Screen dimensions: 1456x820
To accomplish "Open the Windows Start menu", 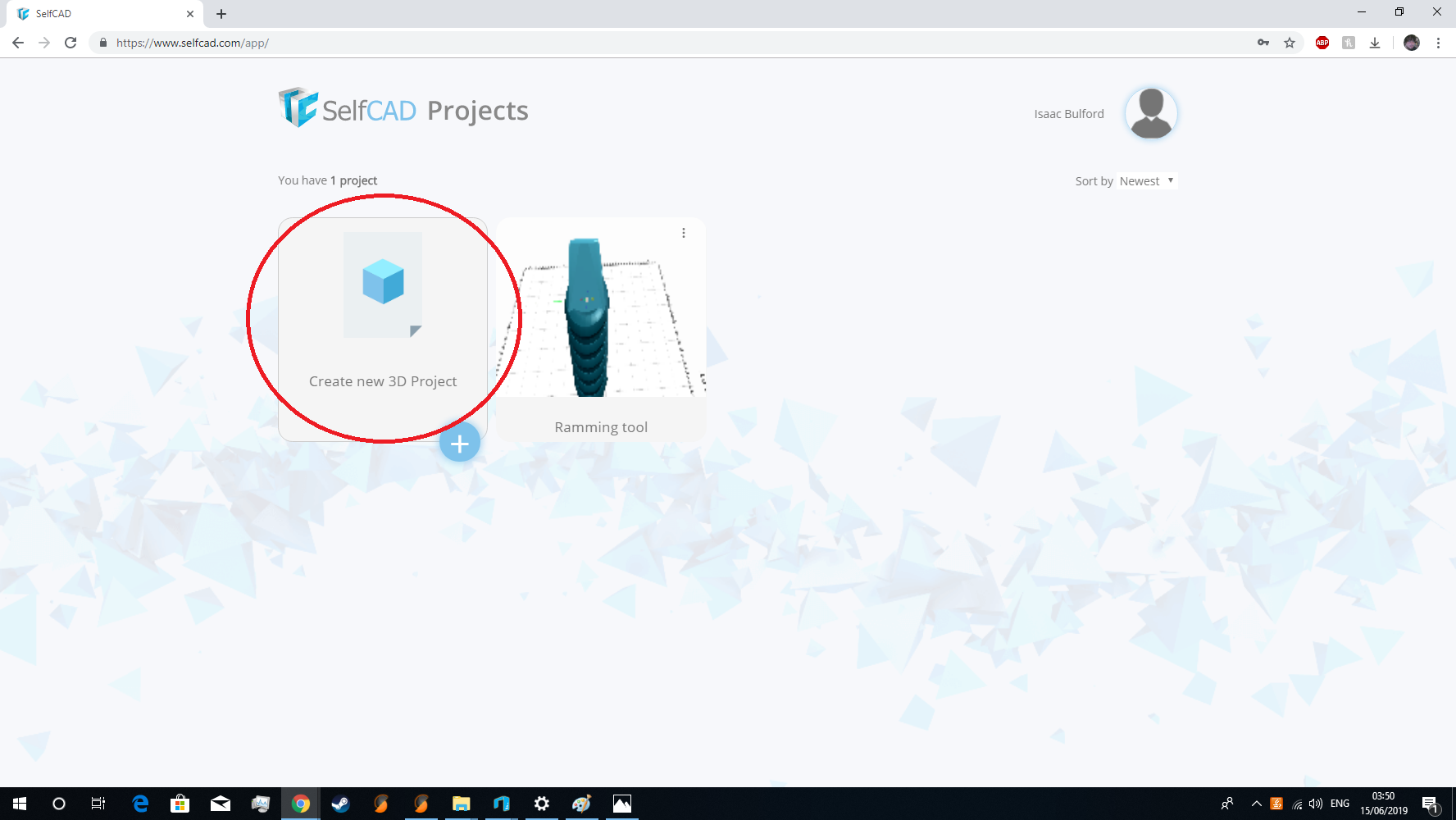I will coord(20,804).
